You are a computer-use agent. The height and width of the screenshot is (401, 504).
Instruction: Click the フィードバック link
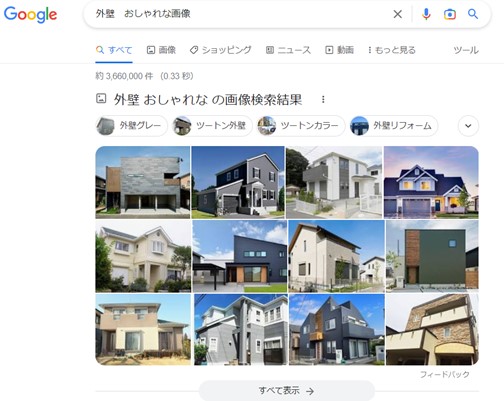pyautogui.click(x=445, y=374)
